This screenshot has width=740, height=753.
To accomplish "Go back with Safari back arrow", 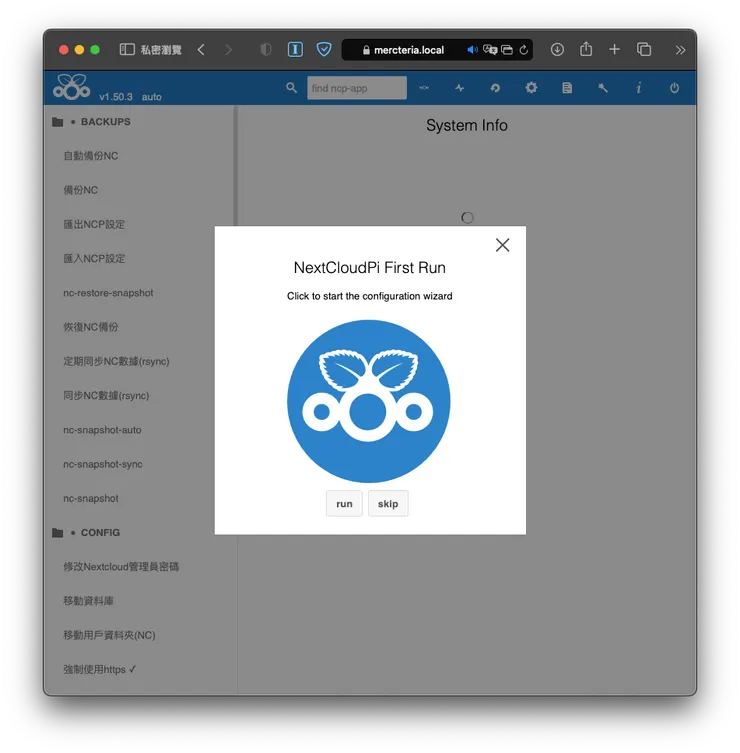I will pos(201,49).
